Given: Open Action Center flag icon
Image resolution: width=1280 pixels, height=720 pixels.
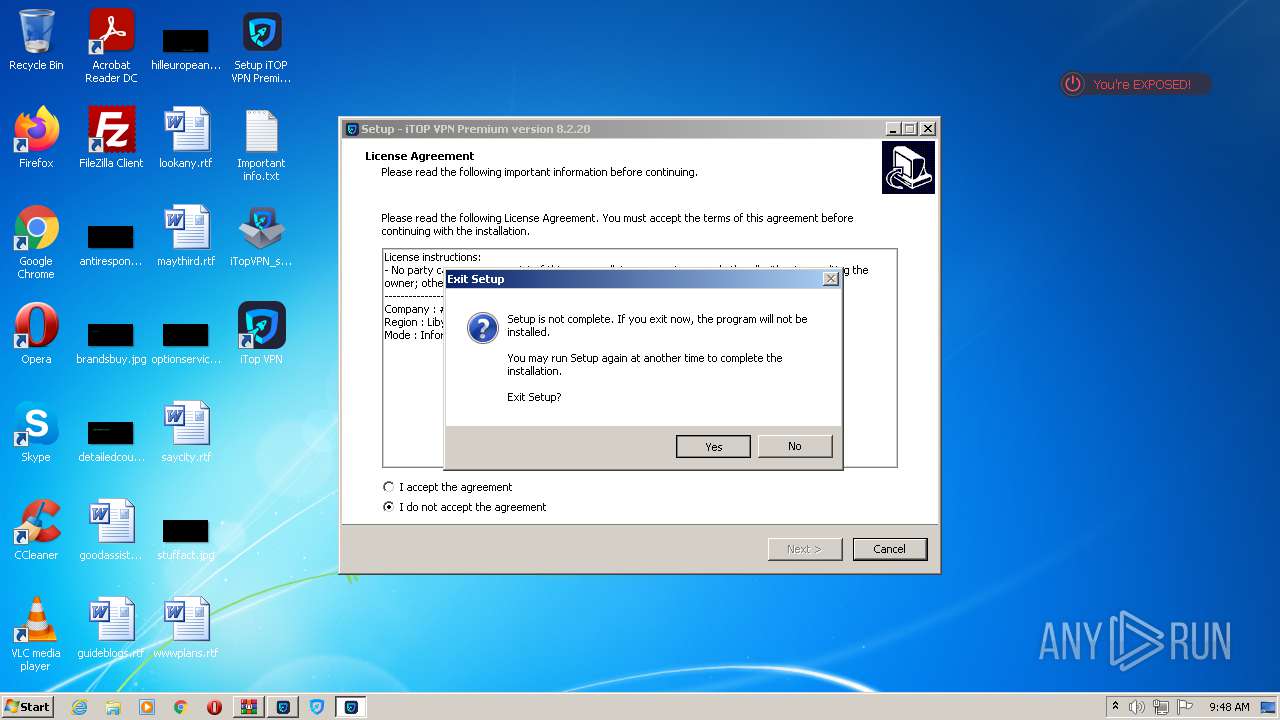Looking at the screenshot, I should click(x=1186, y=707).
